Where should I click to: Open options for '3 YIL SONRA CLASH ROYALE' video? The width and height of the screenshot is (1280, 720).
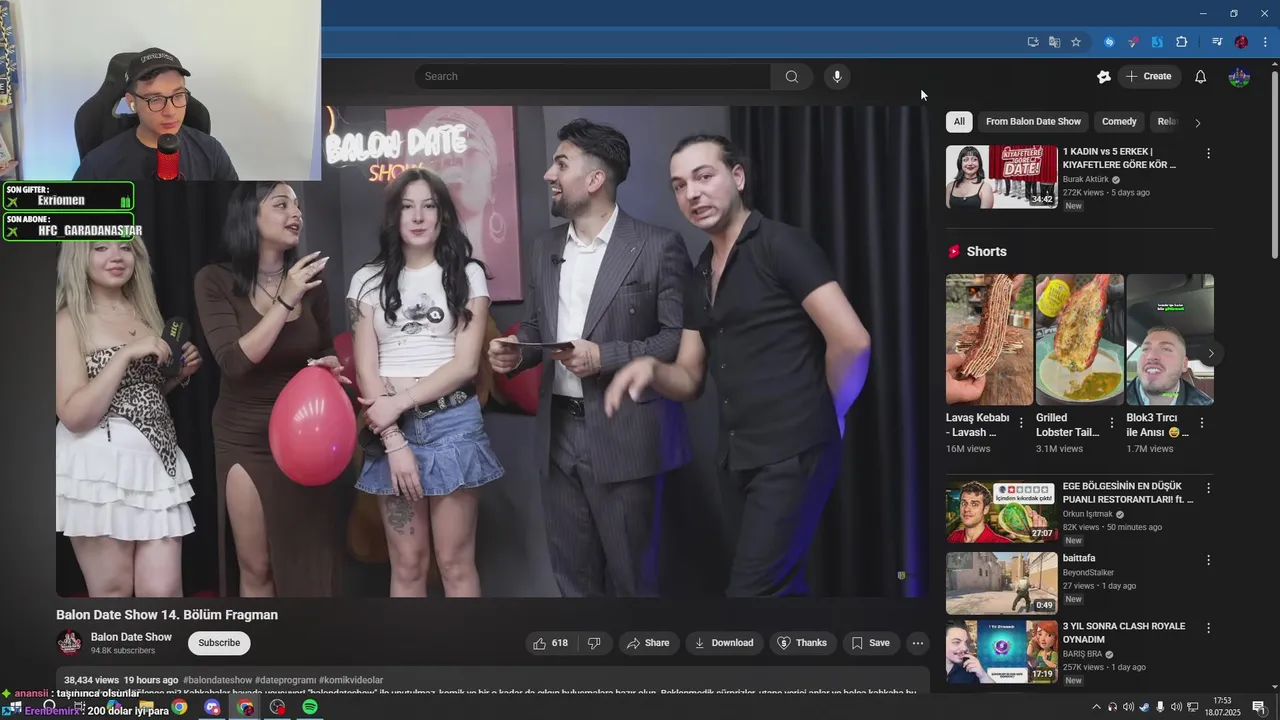tap(1208, 629)
